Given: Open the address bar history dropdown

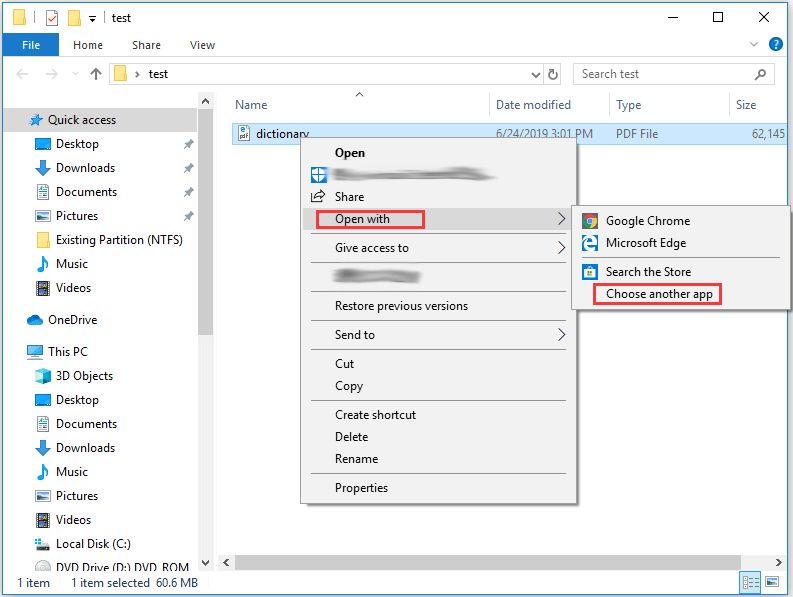Looking at the screenshot, I should point(536,75).
